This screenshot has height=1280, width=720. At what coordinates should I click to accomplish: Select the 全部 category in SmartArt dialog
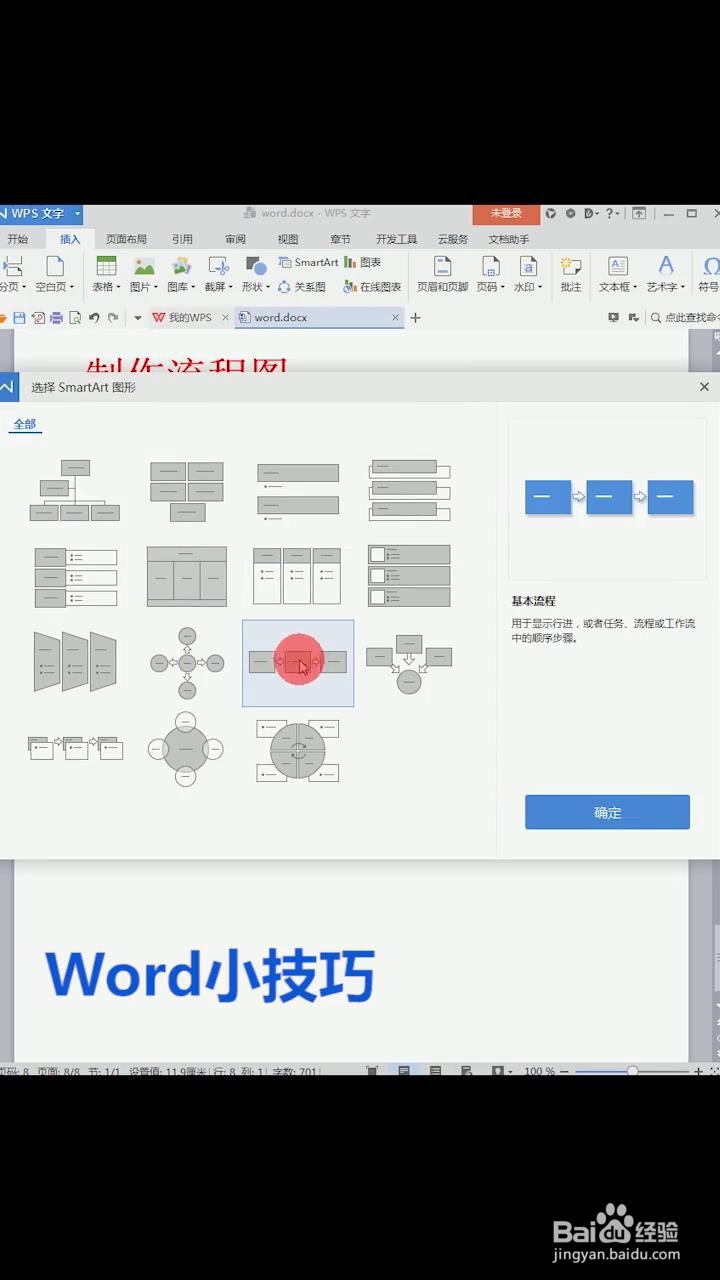click(x=25, y=424)
